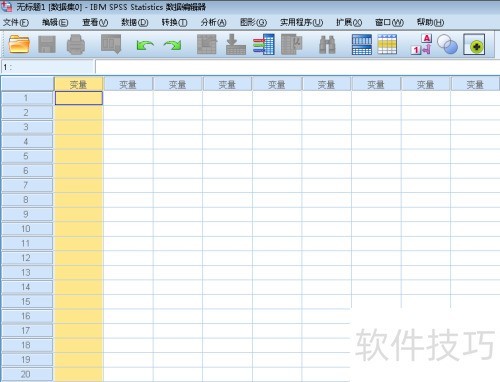Open the 查看(V) menu
This screenshot has height=382, width=500.
click(x=95, y=22)
